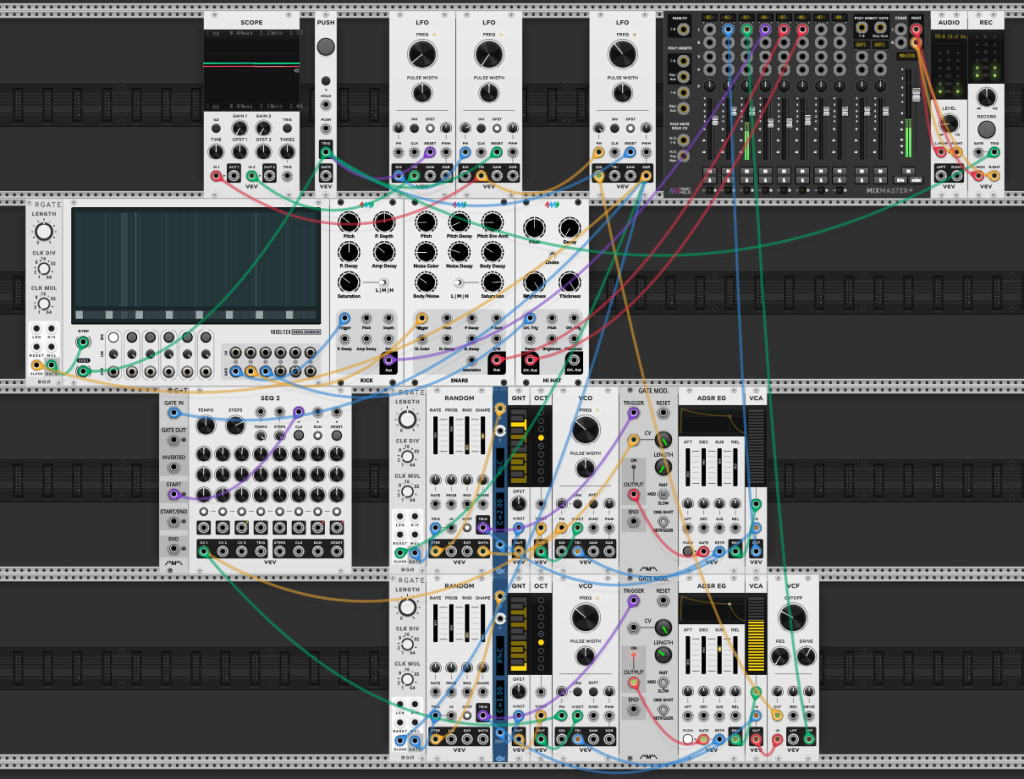Image resolution: width=1024 pixels, height=779 pixels.
Task: Solo track 4 on the MixMaster
Action: (765, 180)
